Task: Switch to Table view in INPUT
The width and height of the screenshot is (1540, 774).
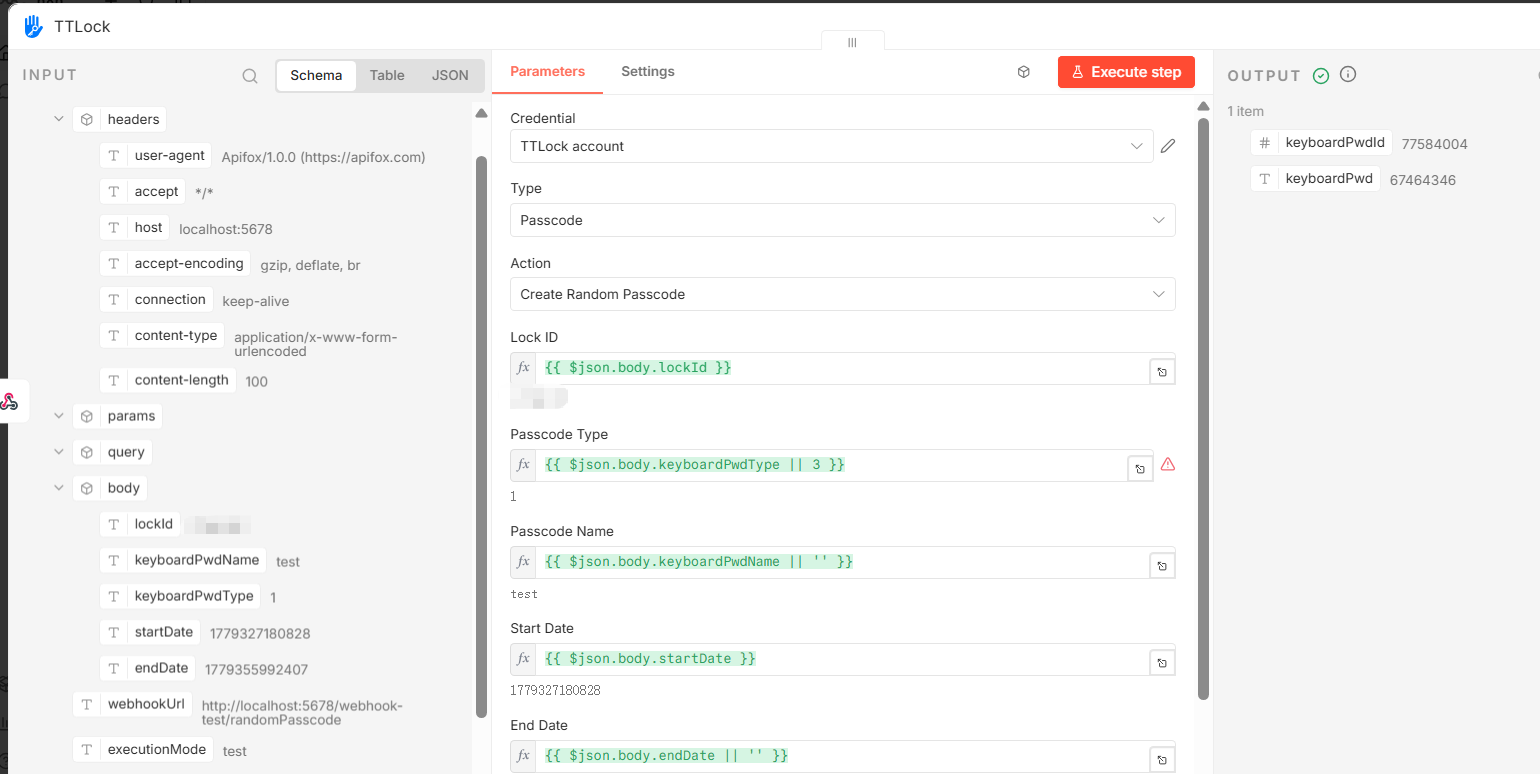Action: point(387,76)
